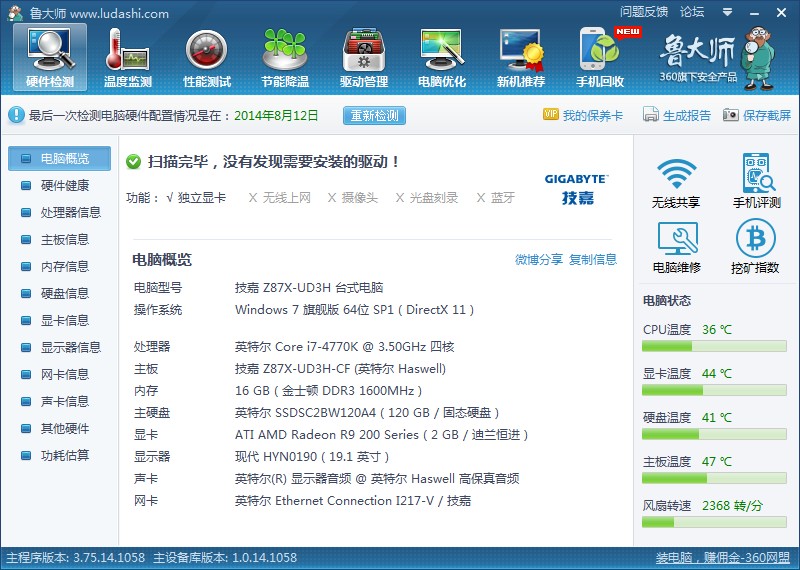Click the 保存截屏 camera icon
This screenshot has width=800, height=570.
[731, 115]
